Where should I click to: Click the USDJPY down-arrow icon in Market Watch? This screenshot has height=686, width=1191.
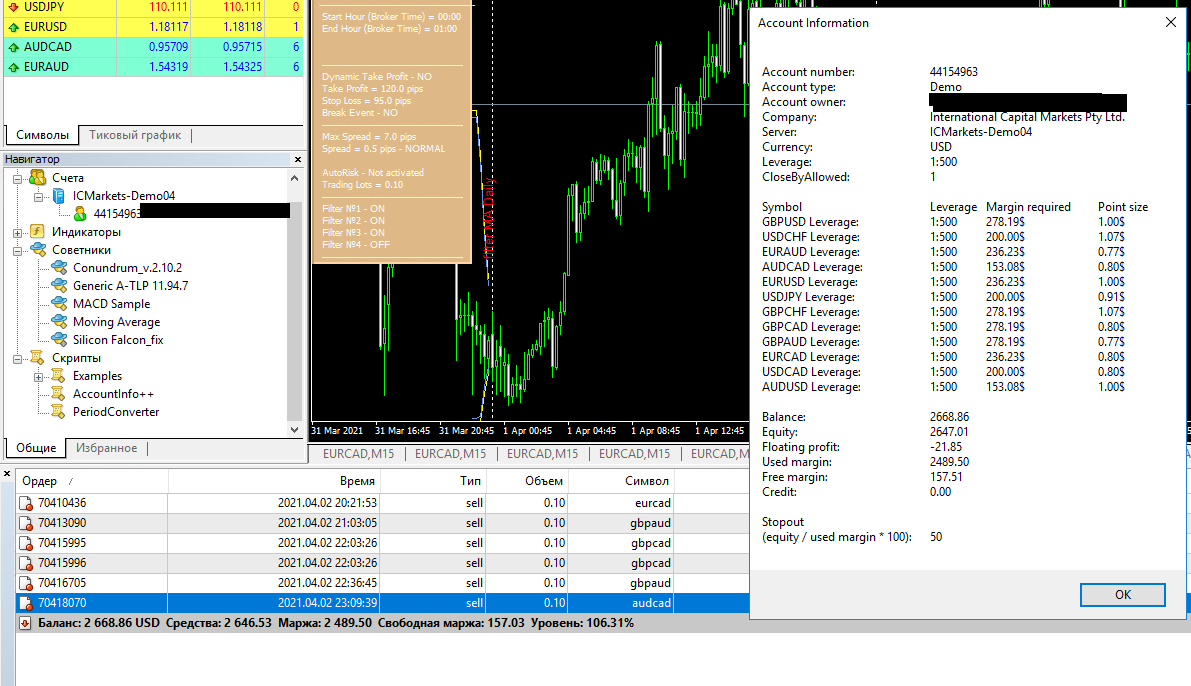tap(13, 7)
